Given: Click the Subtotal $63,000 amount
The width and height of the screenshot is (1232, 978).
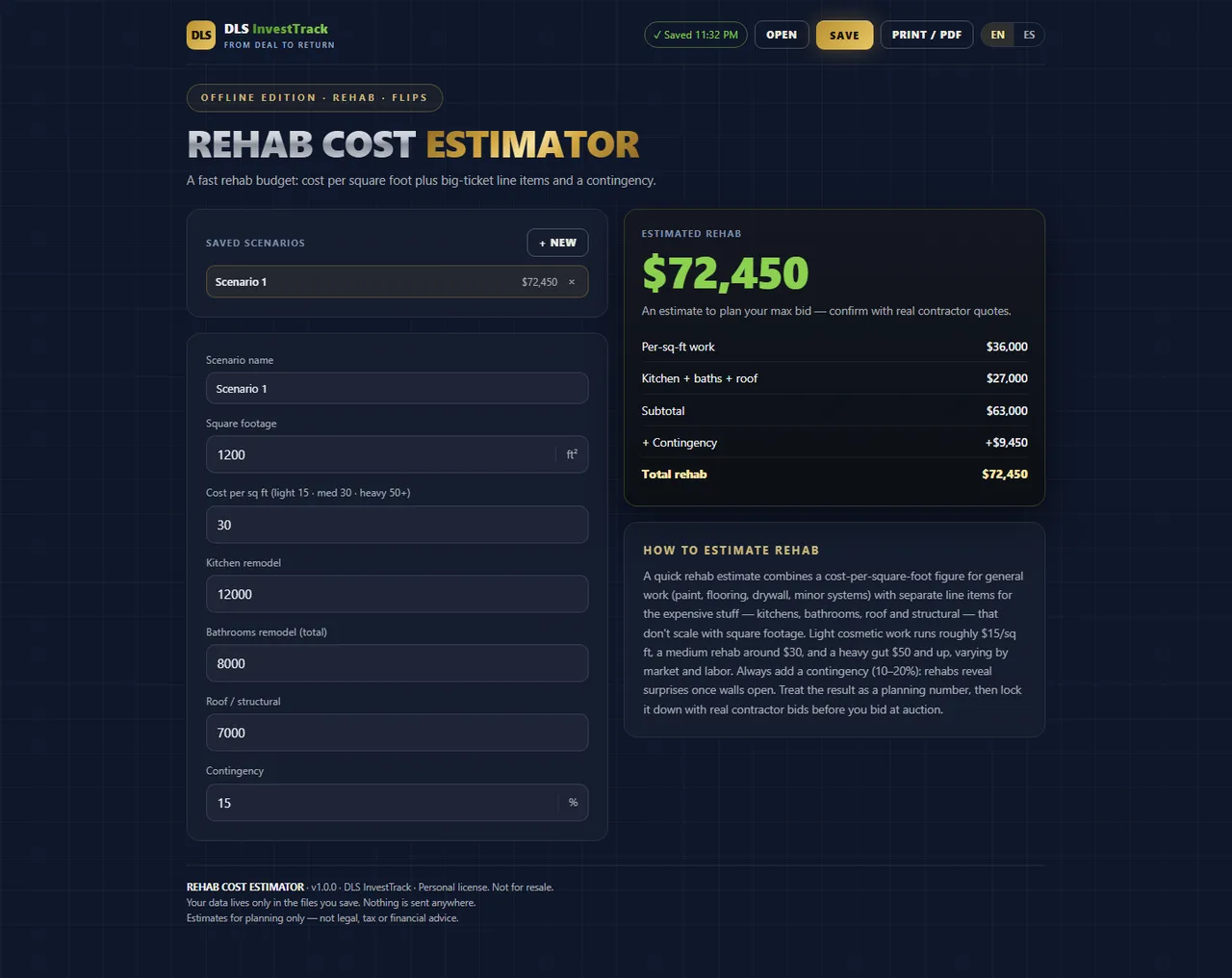Looking at the screenshot, I should click(x=1007, y=411).
